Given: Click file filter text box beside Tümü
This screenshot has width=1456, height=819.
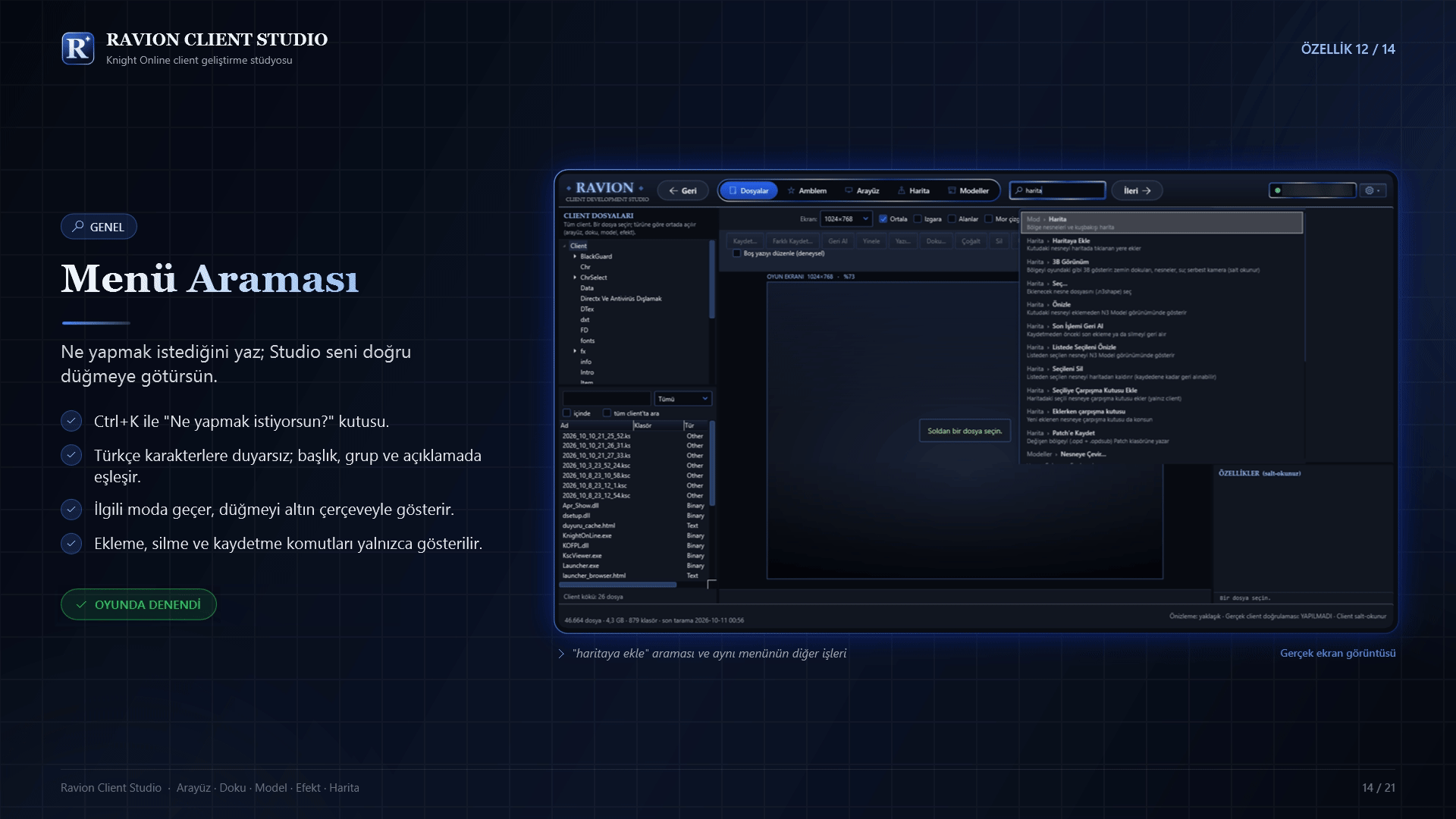Looking at the screenshot, I should pyautogui.click(x=607, y=399).
